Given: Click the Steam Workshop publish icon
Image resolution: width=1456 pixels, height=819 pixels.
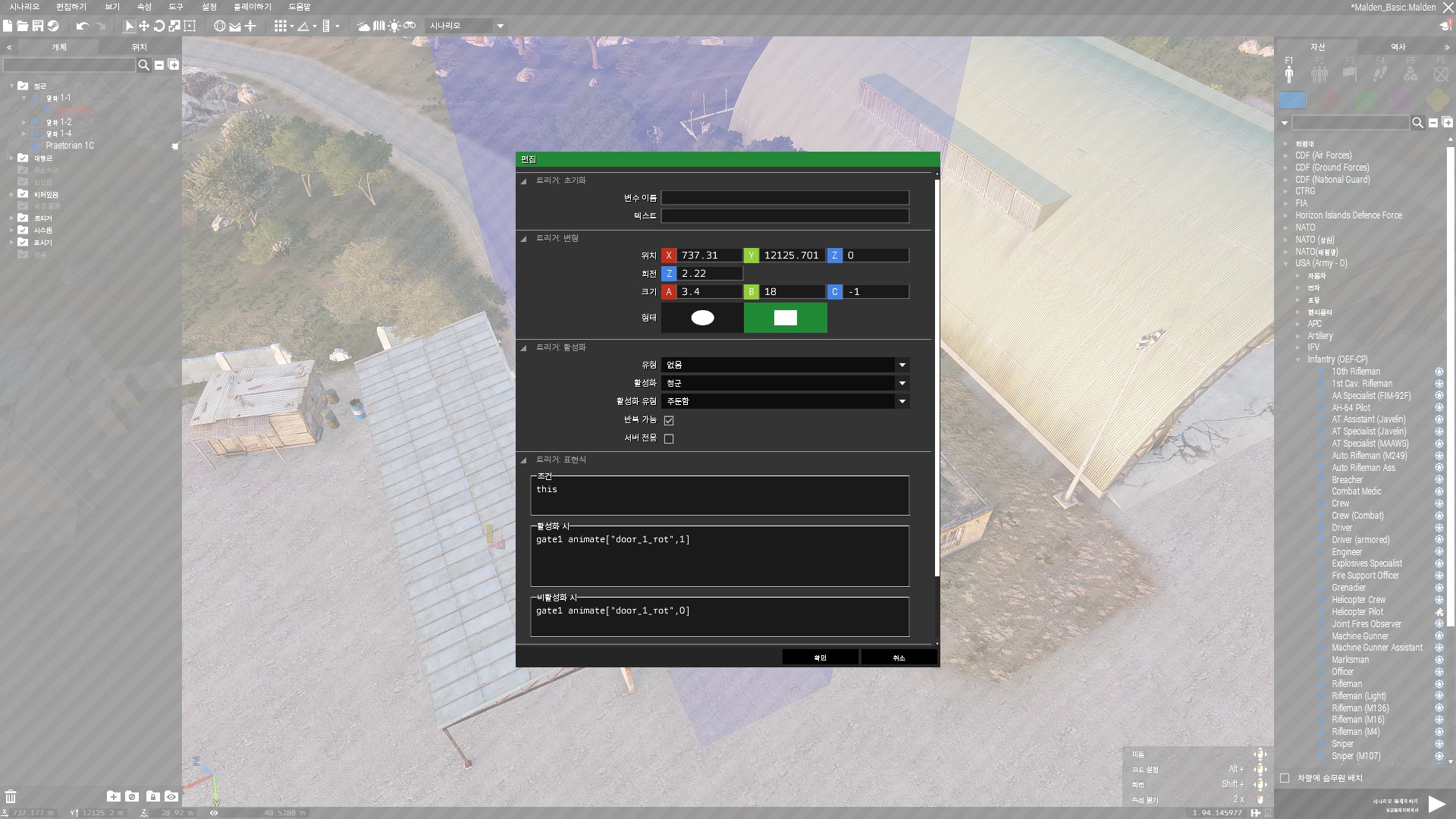Looking at the screenshot, I should point(53,26).
